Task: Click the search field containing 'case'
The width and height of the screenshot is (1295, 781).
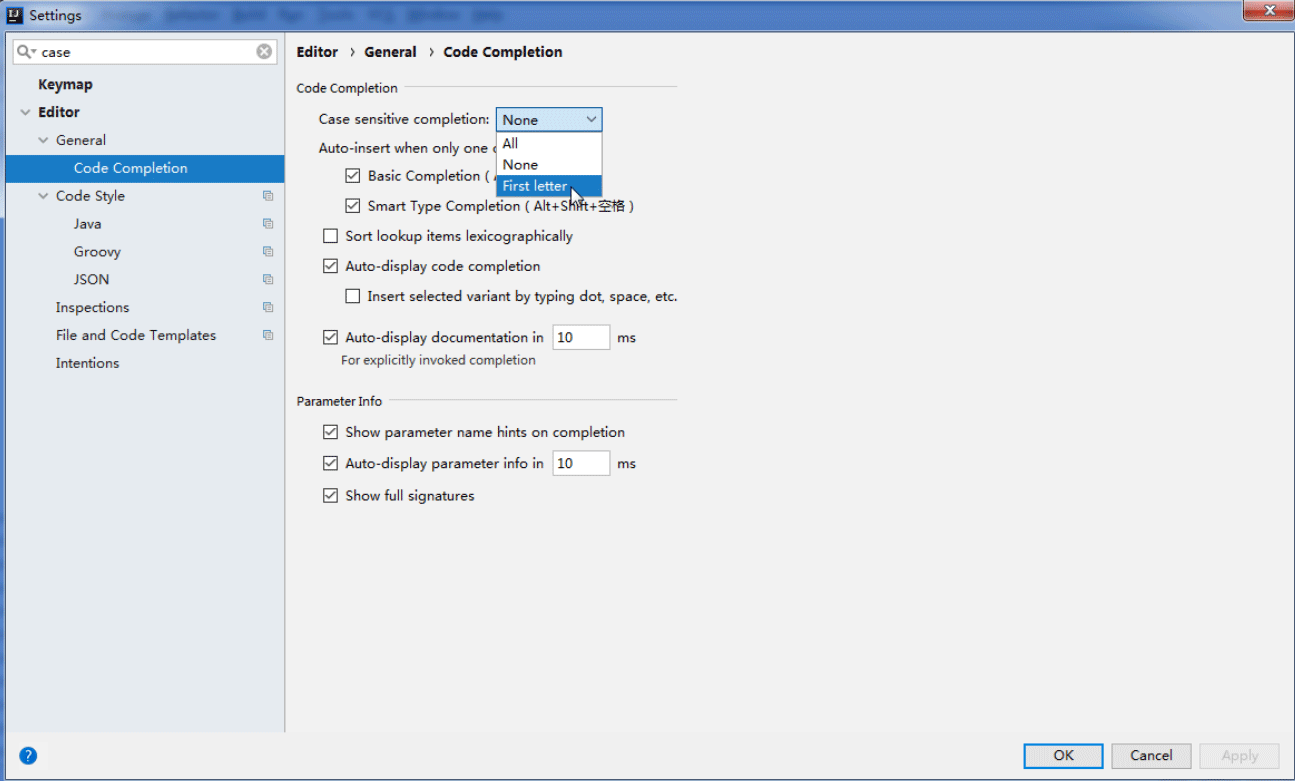Action: coord(145,52)
